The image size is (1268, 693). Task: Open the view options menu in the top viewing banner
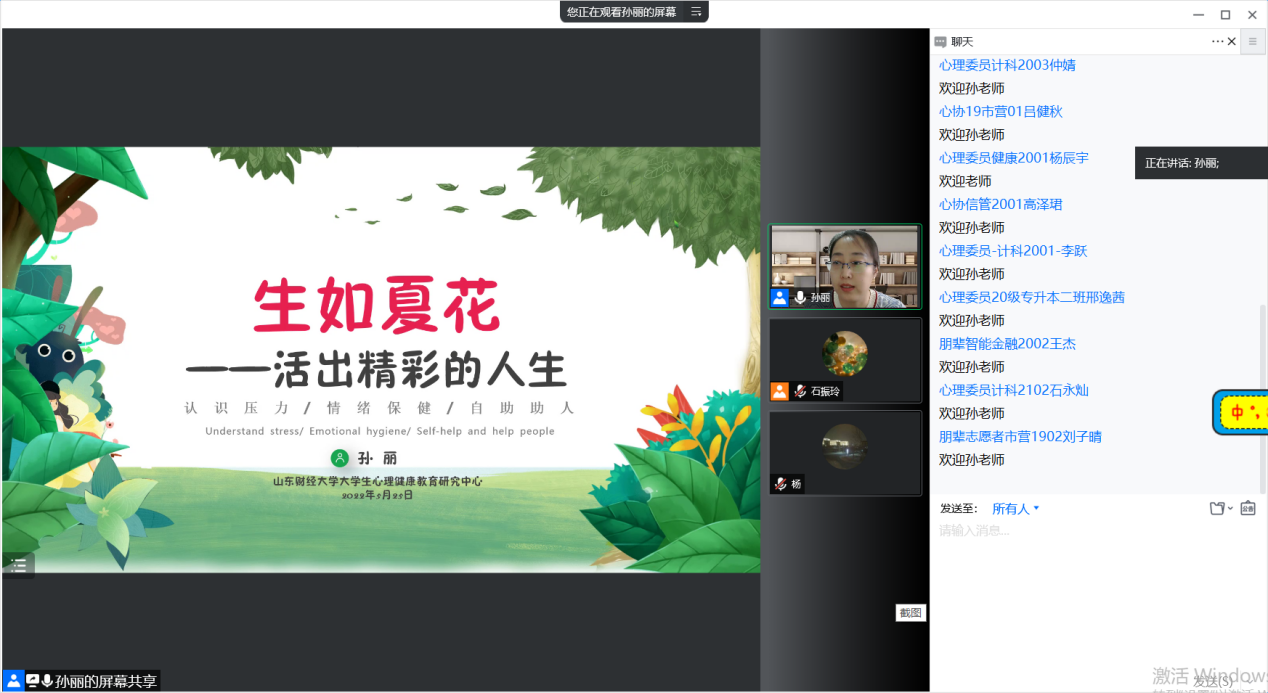coord(696,12)
